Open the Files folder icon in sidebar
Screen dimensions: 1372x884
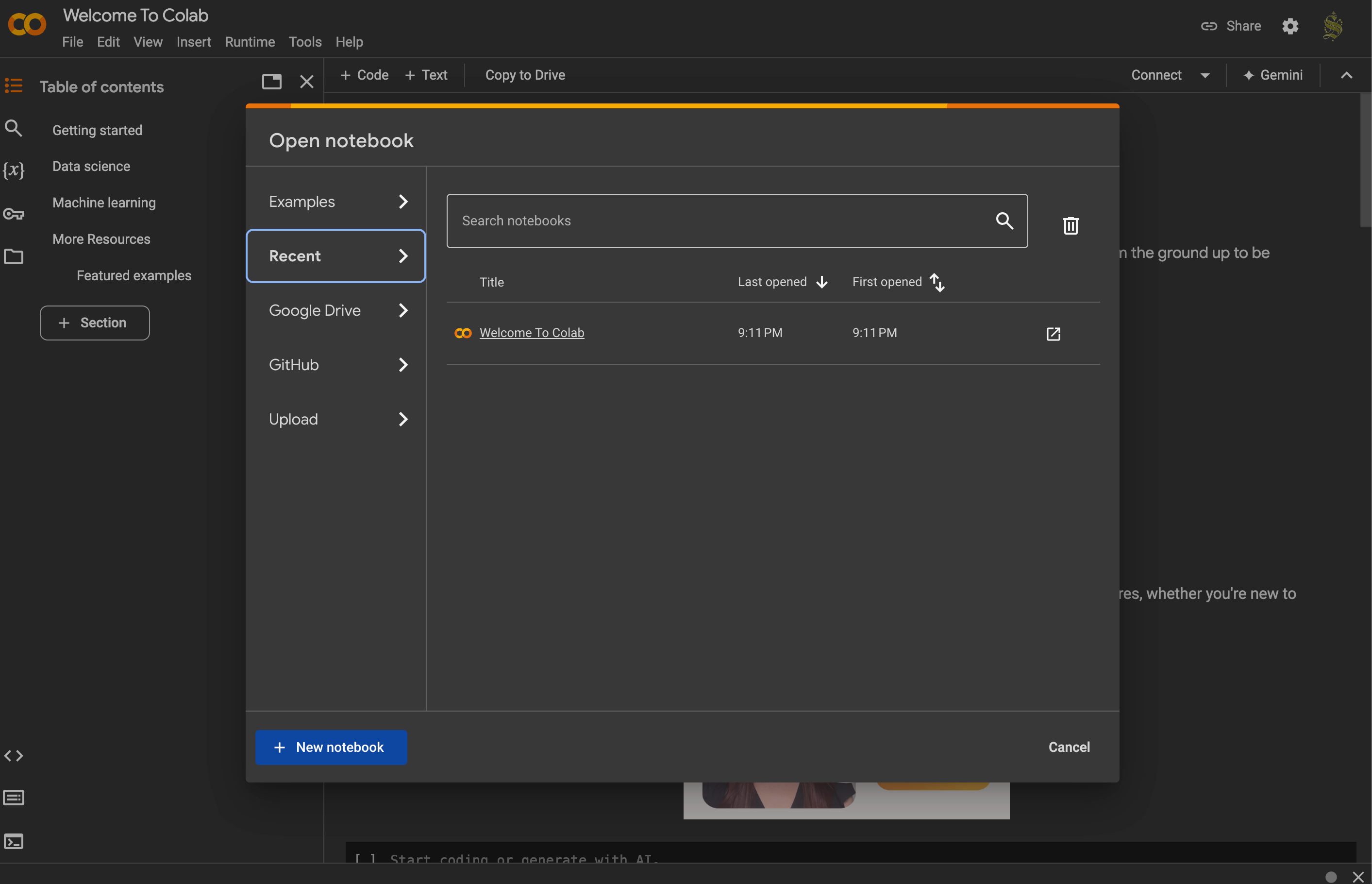tap(14, 256)
